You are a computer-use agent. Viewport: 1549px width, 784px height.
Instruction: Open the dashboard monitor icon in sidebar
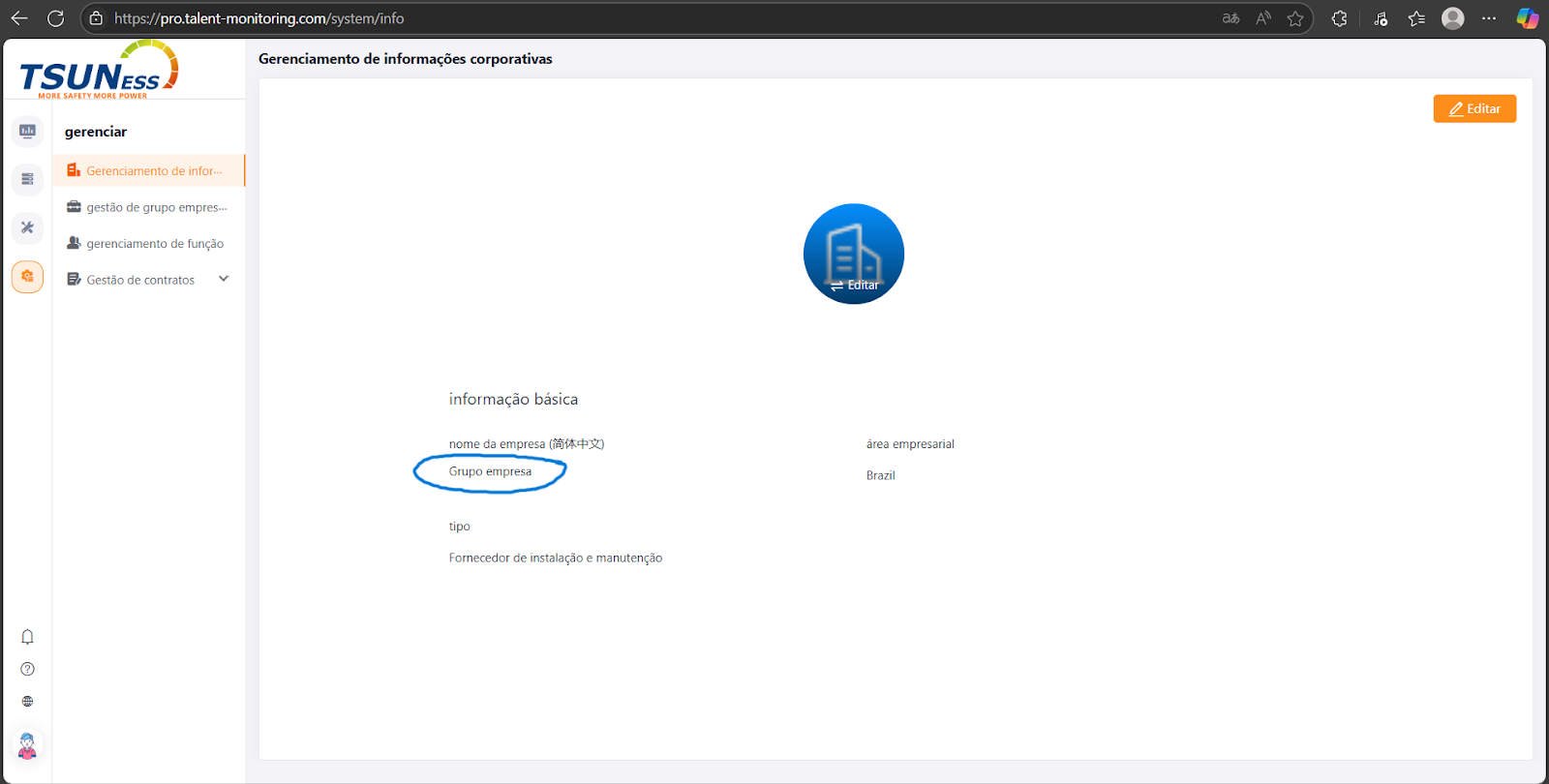coord(27,131)
